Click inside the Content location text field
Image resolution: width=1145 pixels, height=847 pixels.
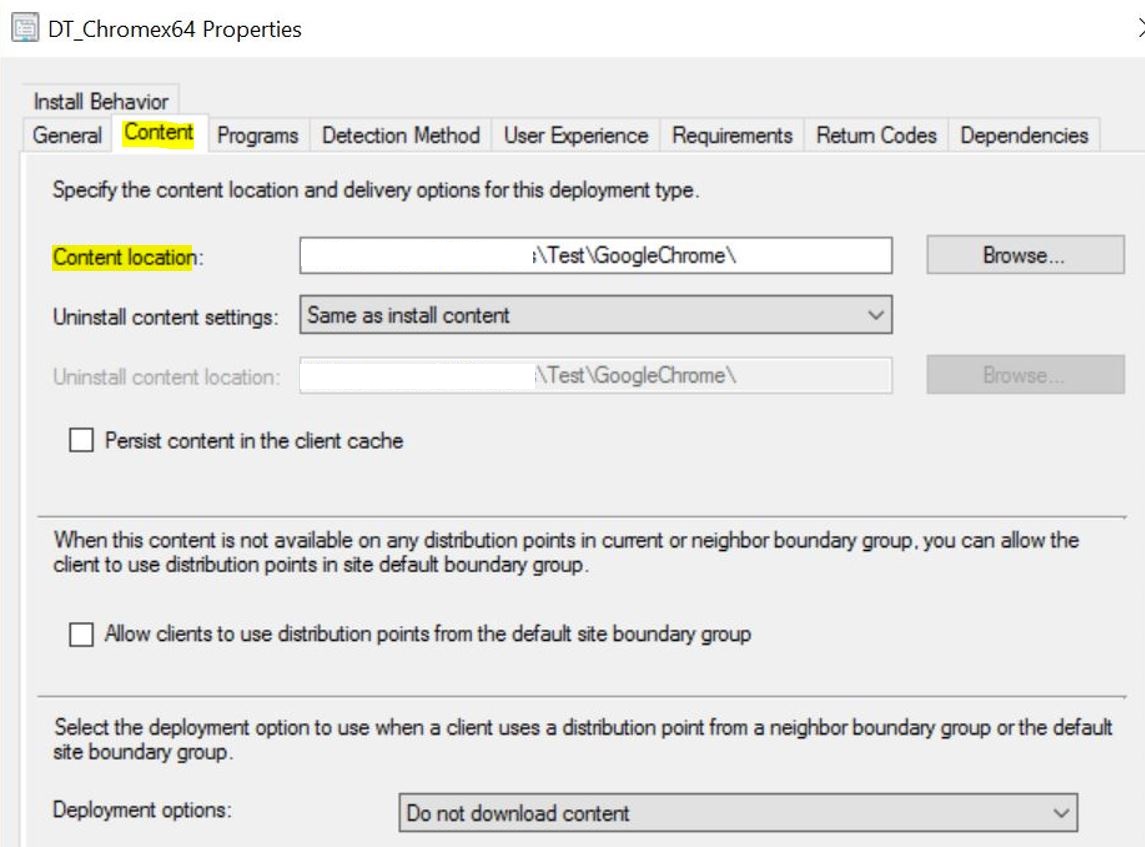[595, 256]
